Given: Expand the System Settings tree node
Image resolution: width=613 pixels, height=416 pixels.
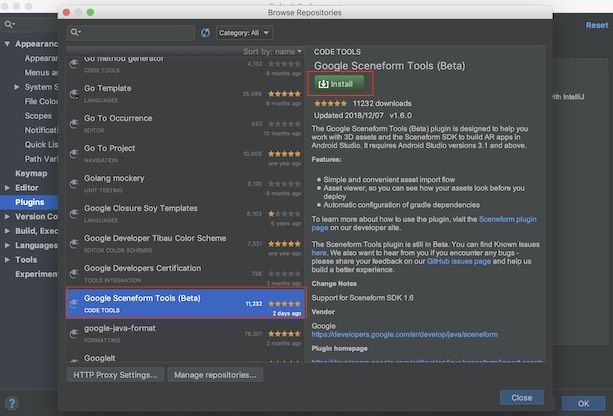Looking at the screenshot, I should pos(17,87).
